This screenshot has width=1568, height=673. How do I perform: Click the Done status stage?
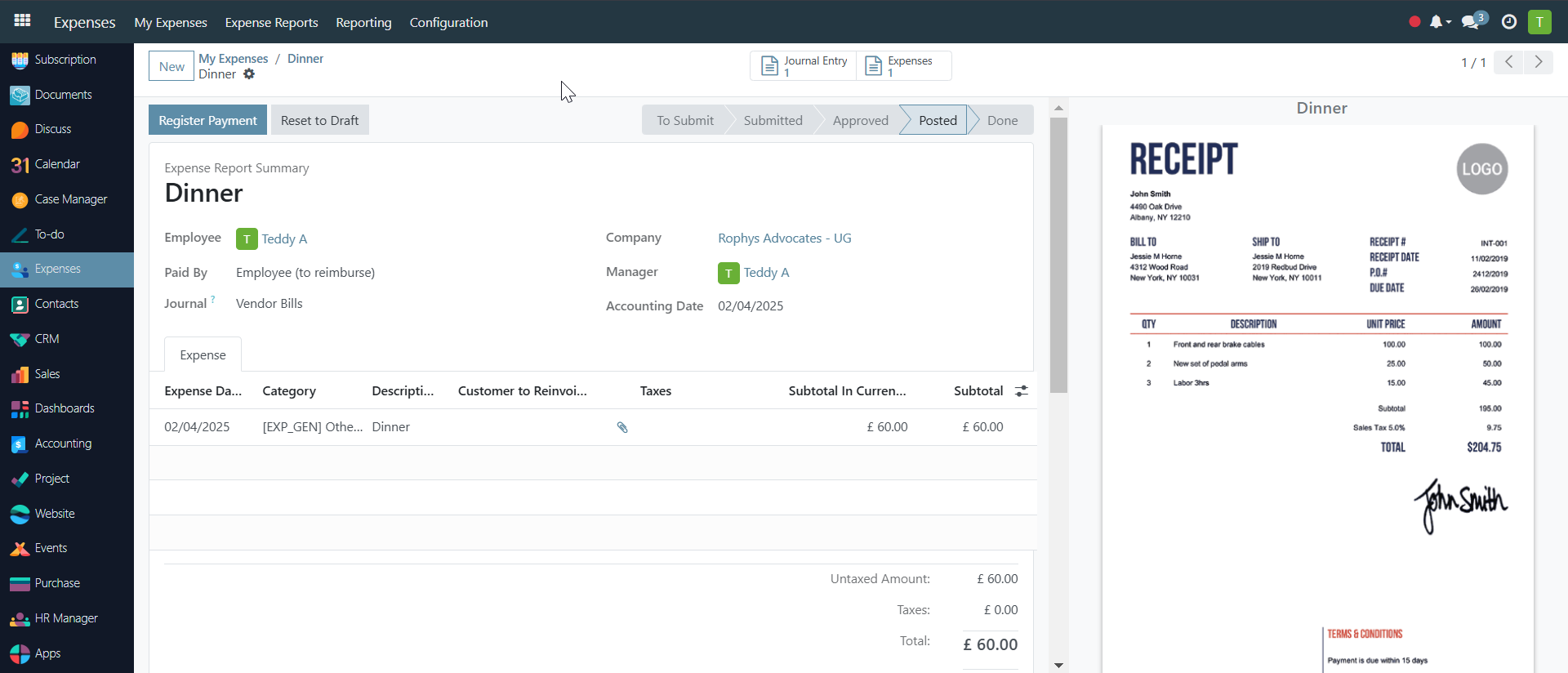point(1002,120)
